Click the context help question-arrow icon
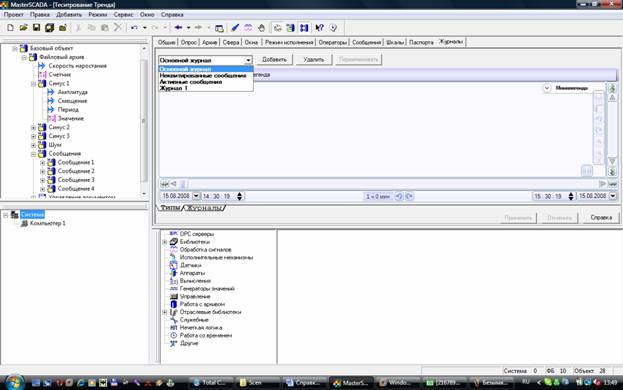The image size is (623, 390). coord(319,28)
